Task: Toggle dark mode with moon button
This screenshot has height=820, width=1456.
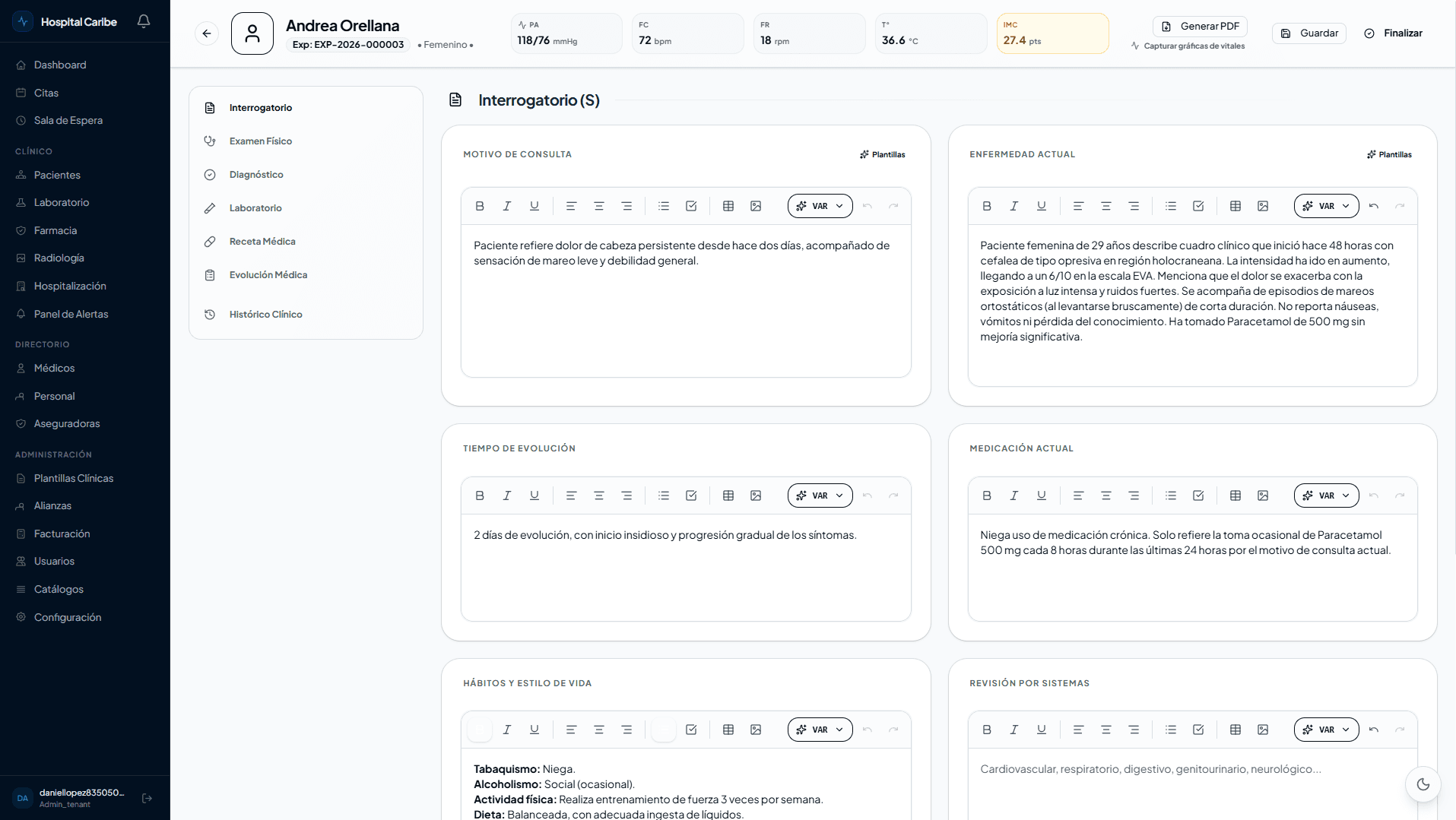Action: point(1423,784)
